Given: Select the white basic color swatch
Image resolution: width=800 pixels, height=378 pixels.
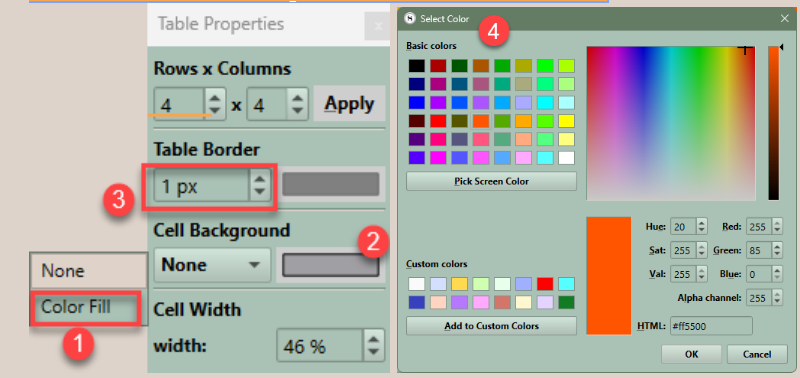Looking at the screenshot, I should point(566,158).
